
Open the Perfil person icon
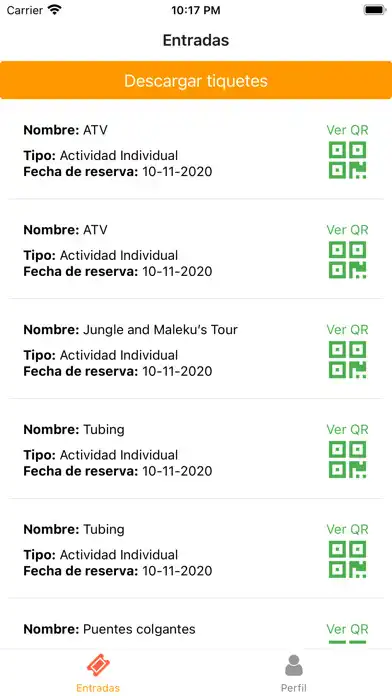point(293,665)
